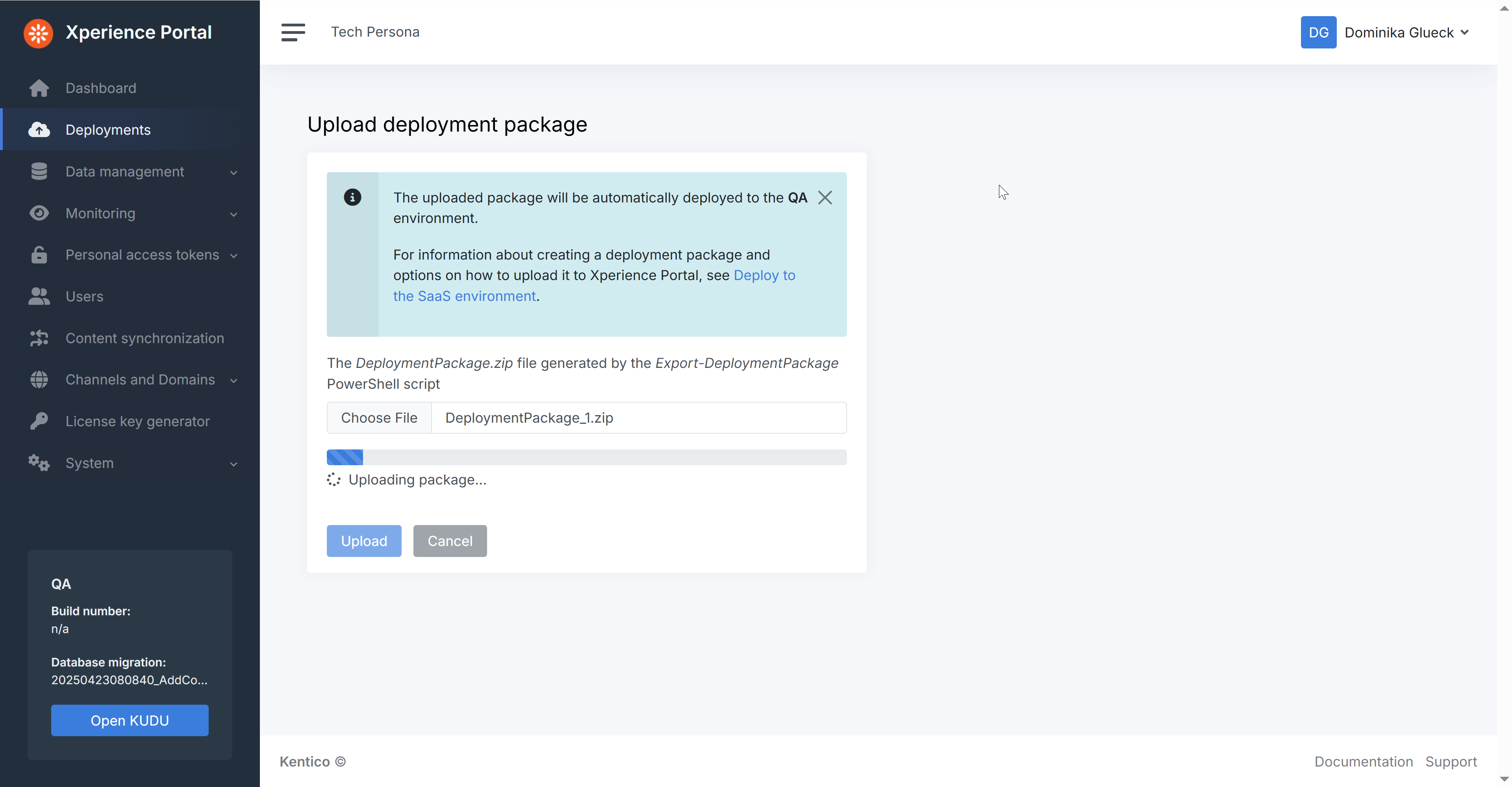
Task: Click the Content synchronization icon
Action: pos(39,338)
